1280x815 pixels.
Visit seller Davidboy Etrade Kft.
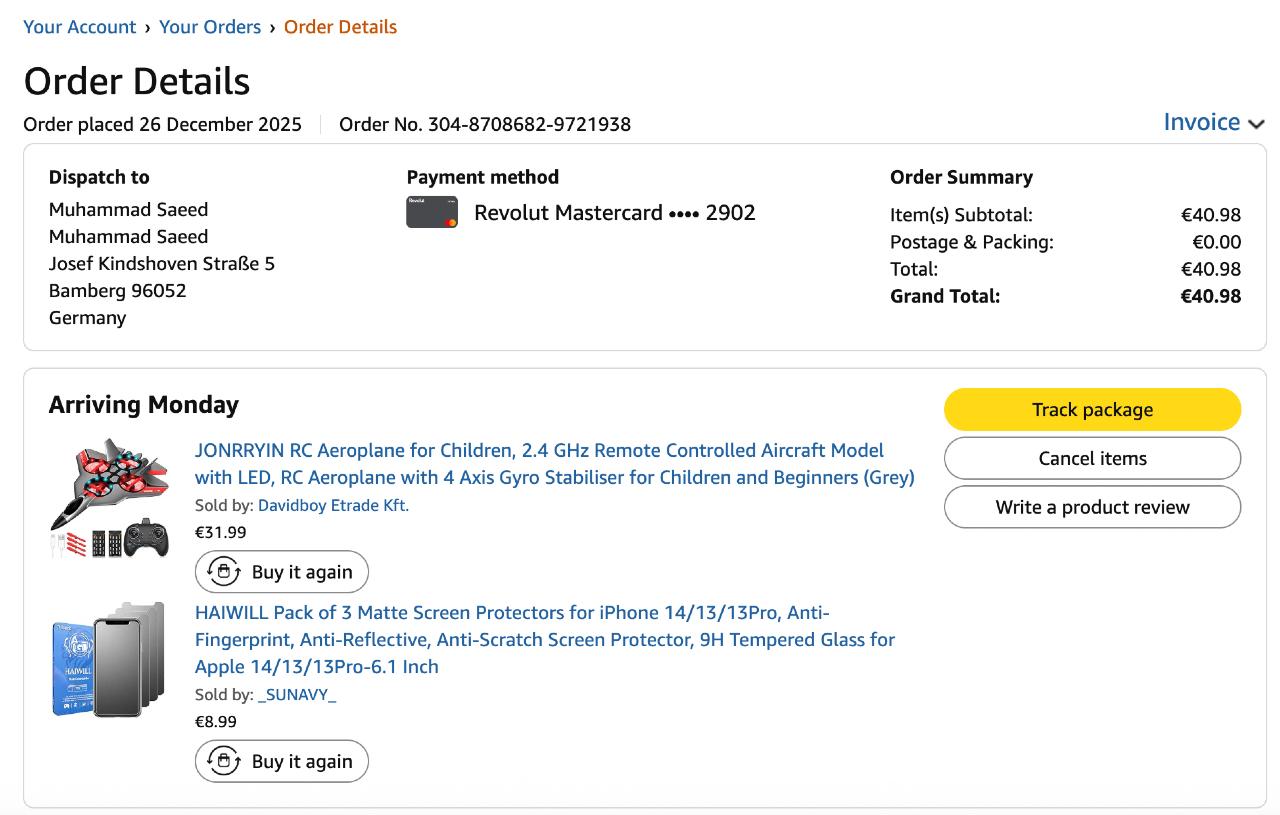333,505
